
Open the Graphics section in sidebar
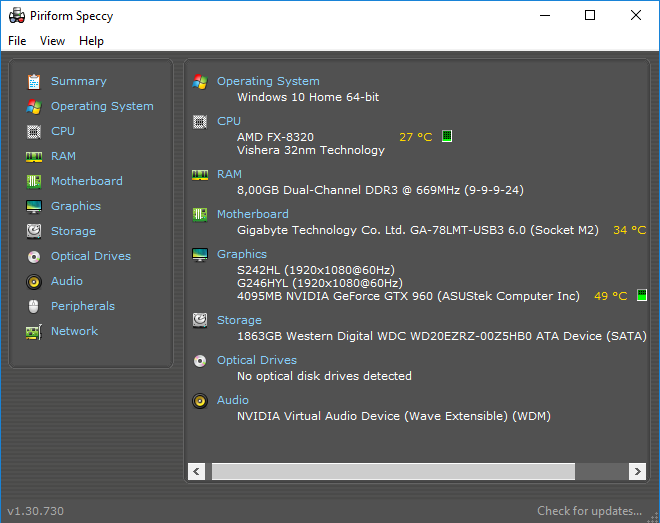click(76, 206)
